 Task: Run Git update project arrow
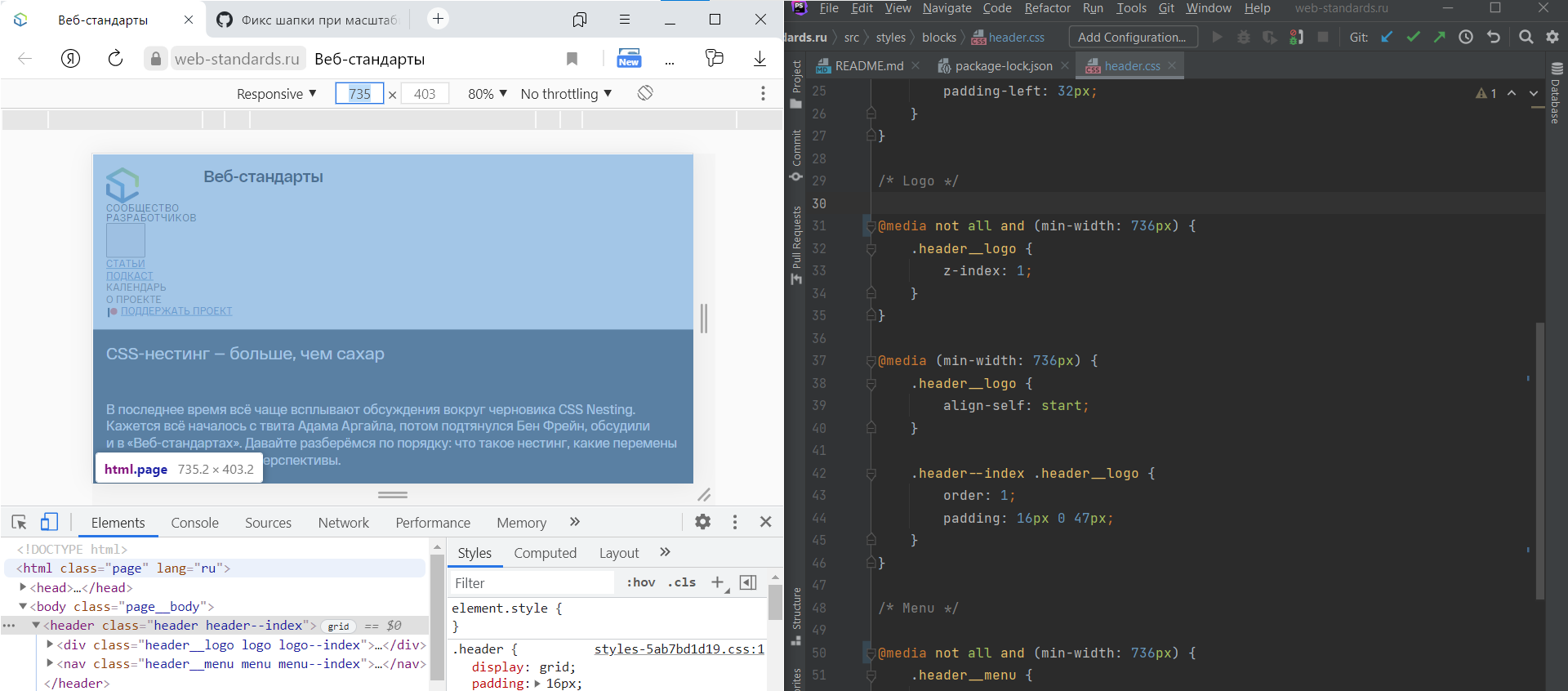pyautogui.click(x=1387, y=37)
